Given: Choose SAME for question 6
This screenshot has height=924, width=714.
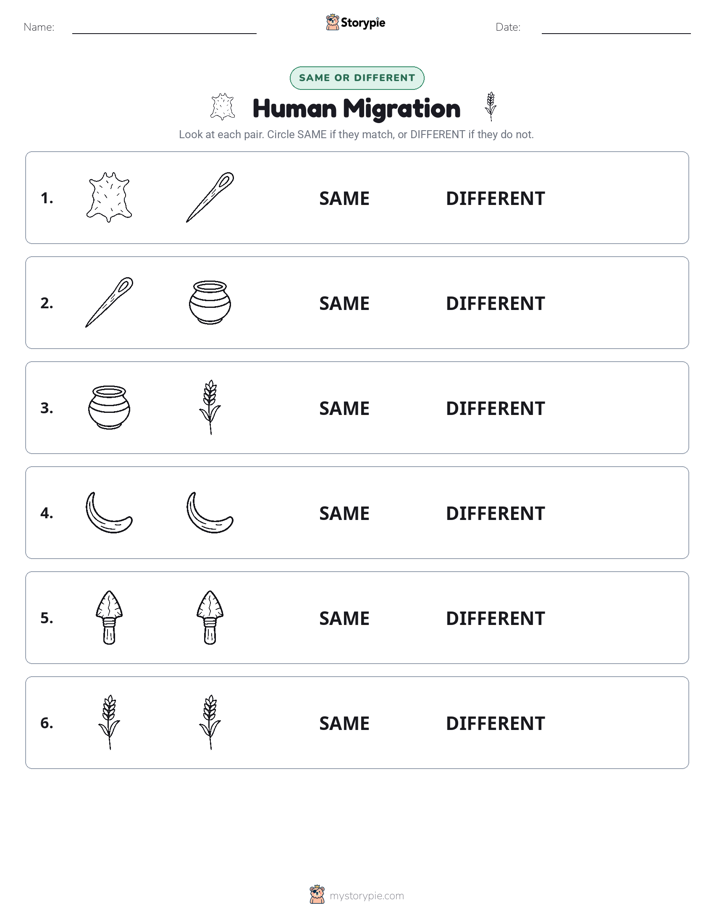Looking at the screenshot, I should pos(344,723).
